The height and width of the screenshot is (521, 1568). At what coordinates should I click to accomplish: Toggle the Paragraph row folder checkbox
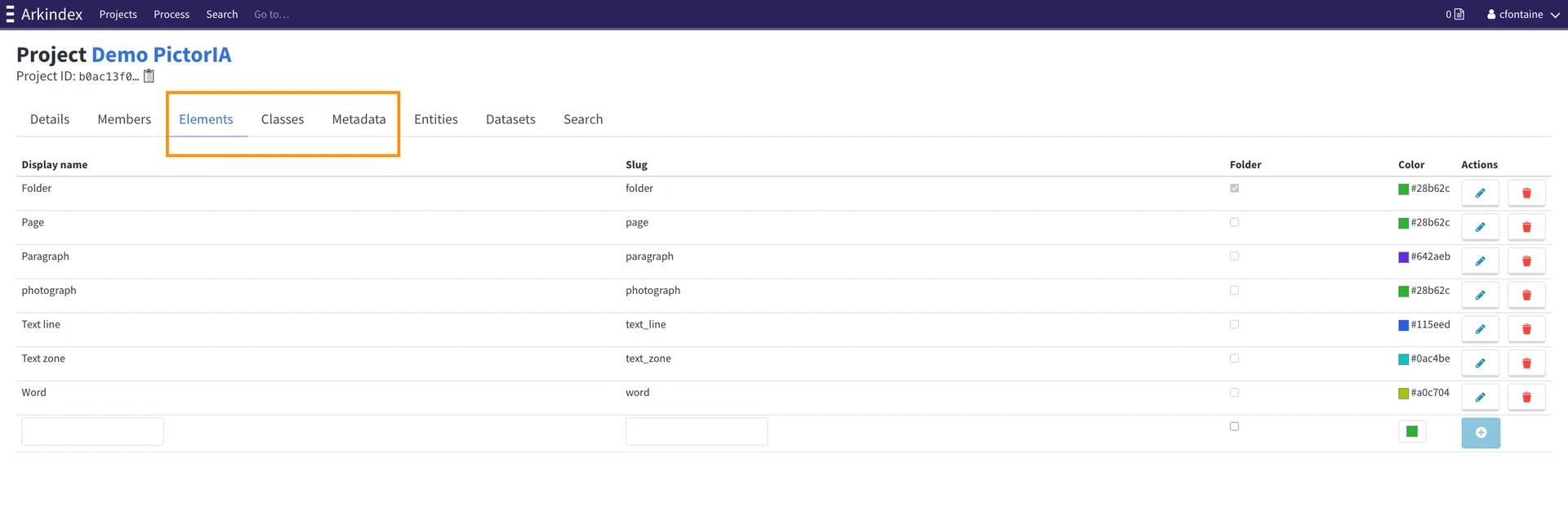pos(1234,256)
